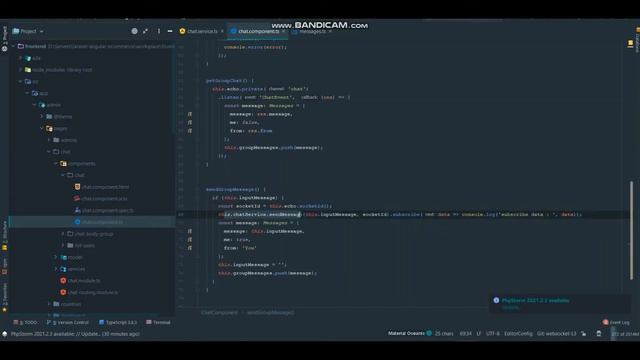This screenshot has height=360, width=640.
Task: Click gutter marker beside message: this.inputMessage
Action: (190, 231)
